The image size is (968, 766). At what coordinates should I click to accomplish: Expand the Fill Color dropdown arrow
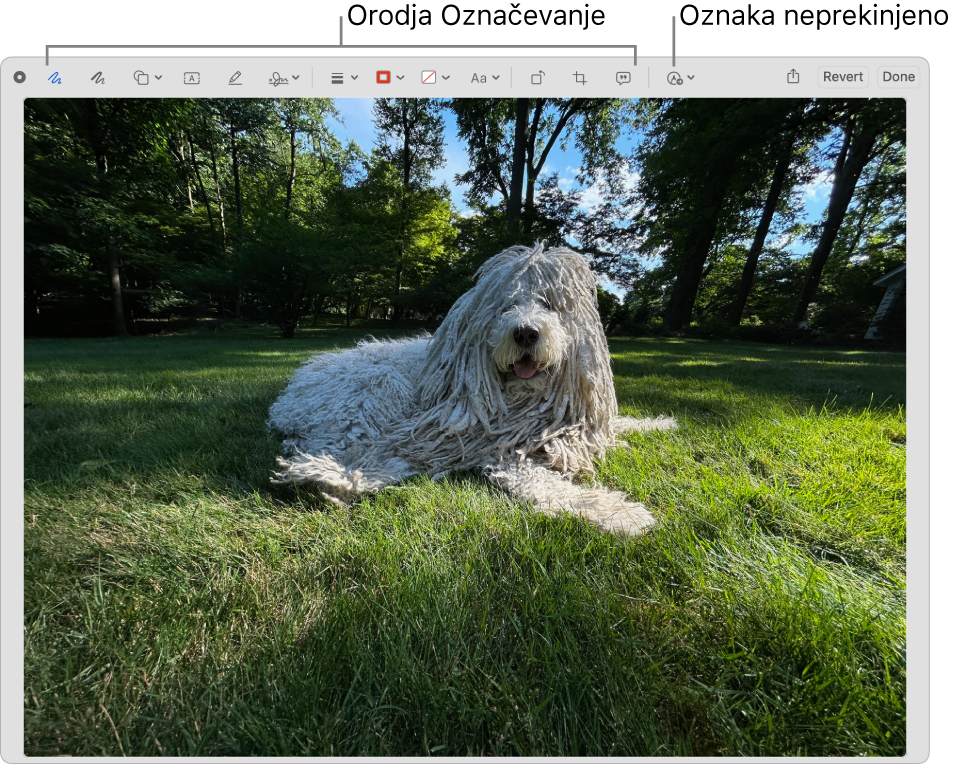click(446, 78)
